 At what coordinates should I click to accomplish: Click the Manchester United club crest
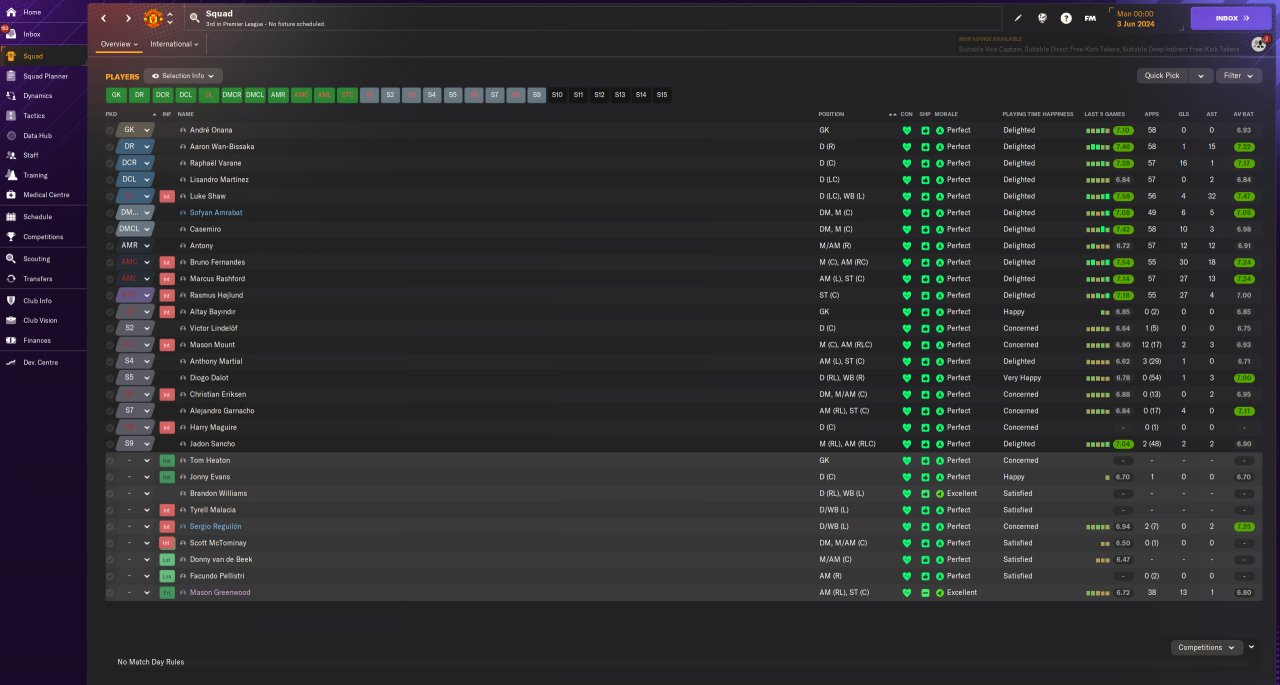(x=153, y=18)
